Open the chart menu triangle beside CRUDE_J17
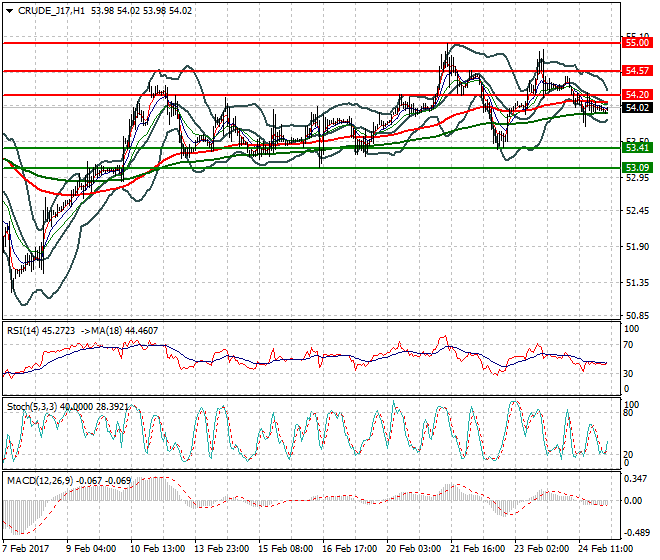660x560 pixels. pos(10,11)
